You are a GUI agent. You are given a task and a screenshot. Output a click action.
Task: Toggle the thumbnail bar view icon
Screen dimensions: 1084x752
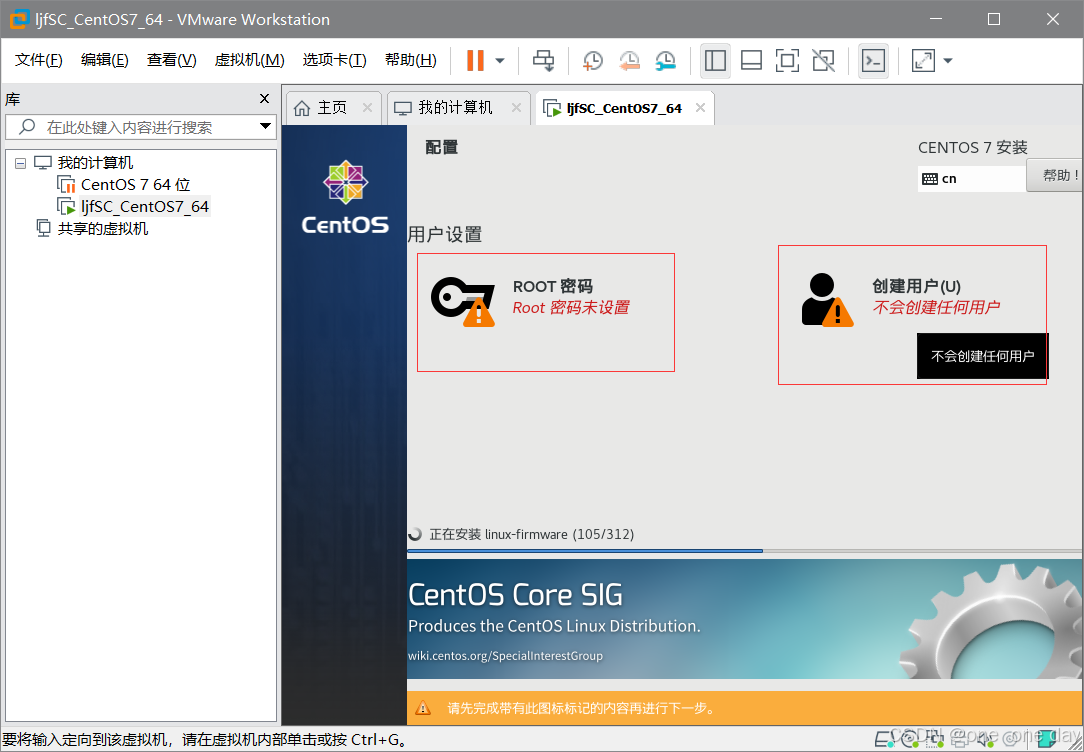click(x=751, y=61)
